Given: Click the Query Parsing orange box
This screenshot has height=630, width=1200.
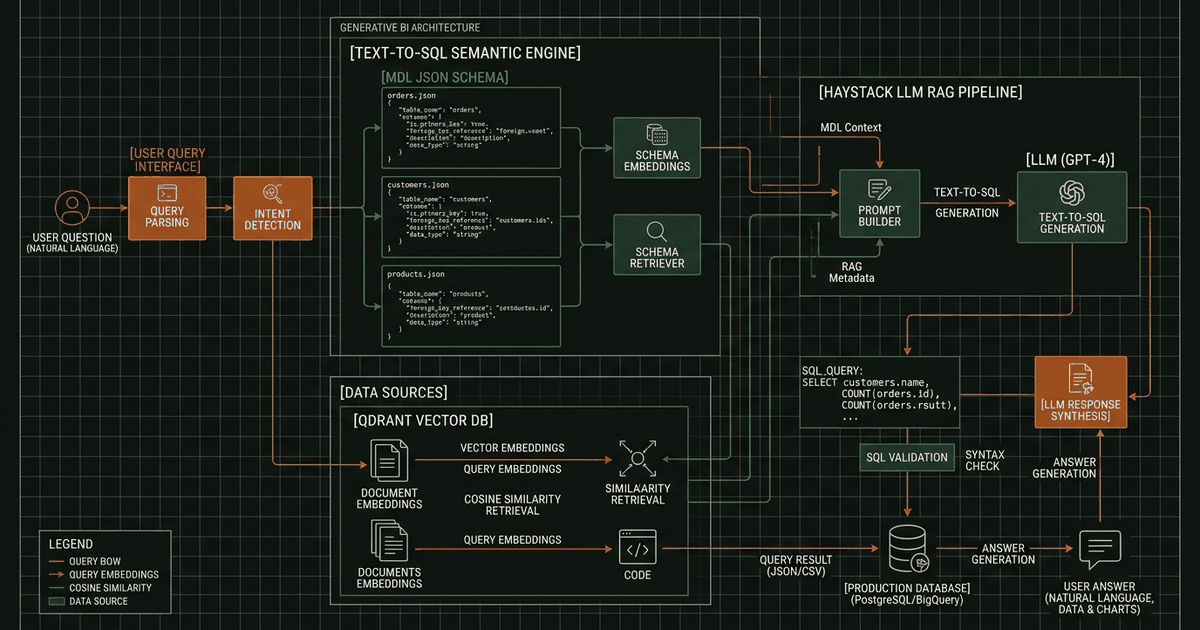Looking at the screenshot, I should pyautogui.click(x=167, y=207).
